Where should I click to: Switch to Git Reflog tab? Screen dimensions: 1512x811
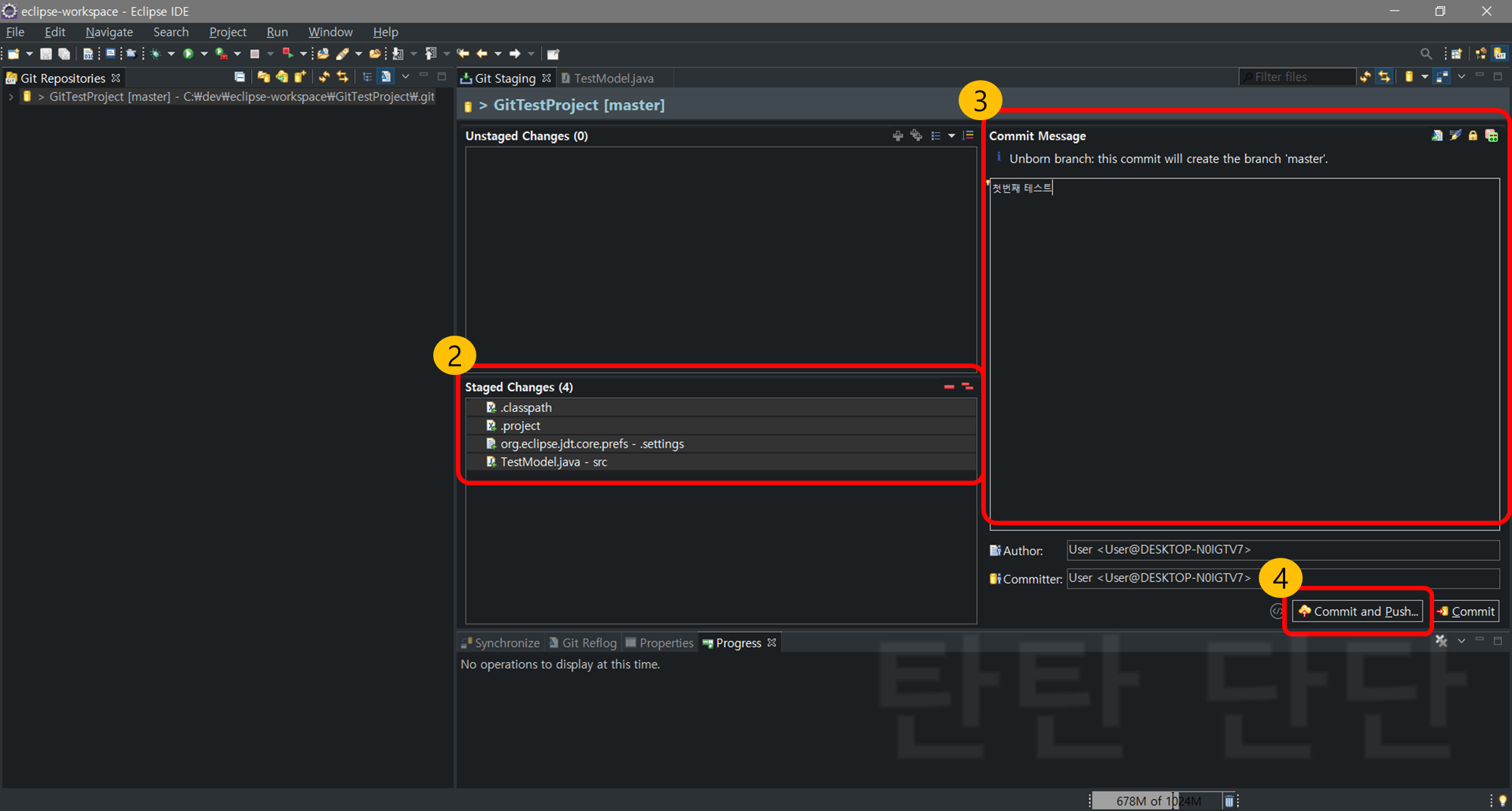583,642
